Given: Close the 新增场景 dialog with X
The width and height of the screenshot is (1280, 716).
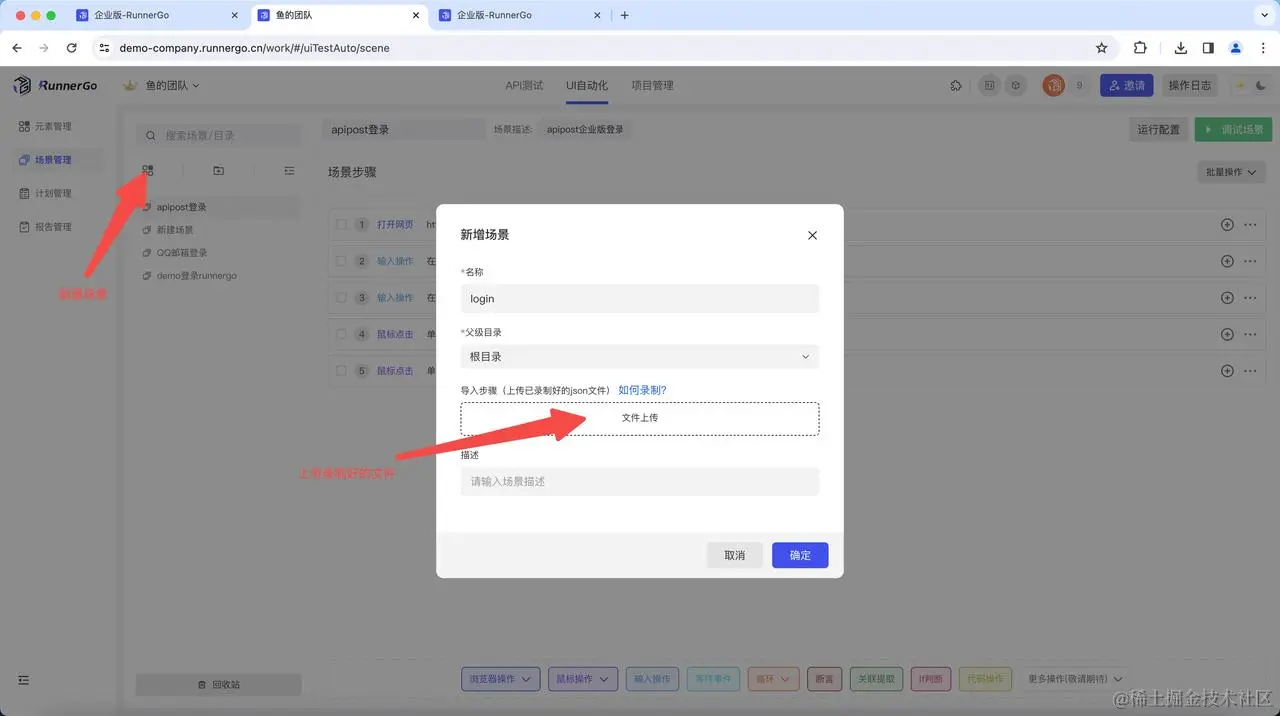Looking at the screenshot, I should tap(812, 235).
